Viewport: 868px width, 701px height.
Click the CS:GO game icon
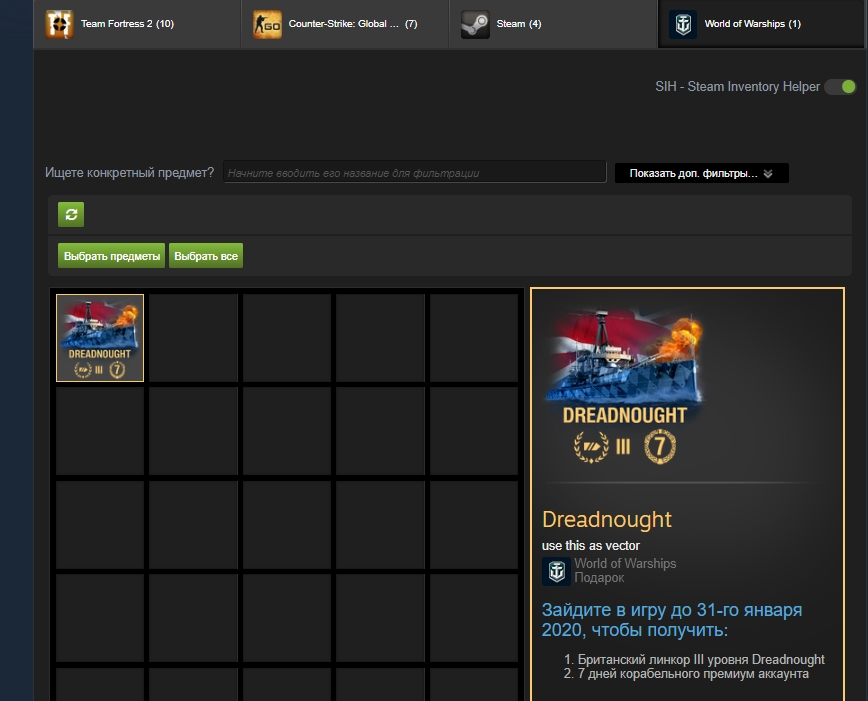coord(267,24)
